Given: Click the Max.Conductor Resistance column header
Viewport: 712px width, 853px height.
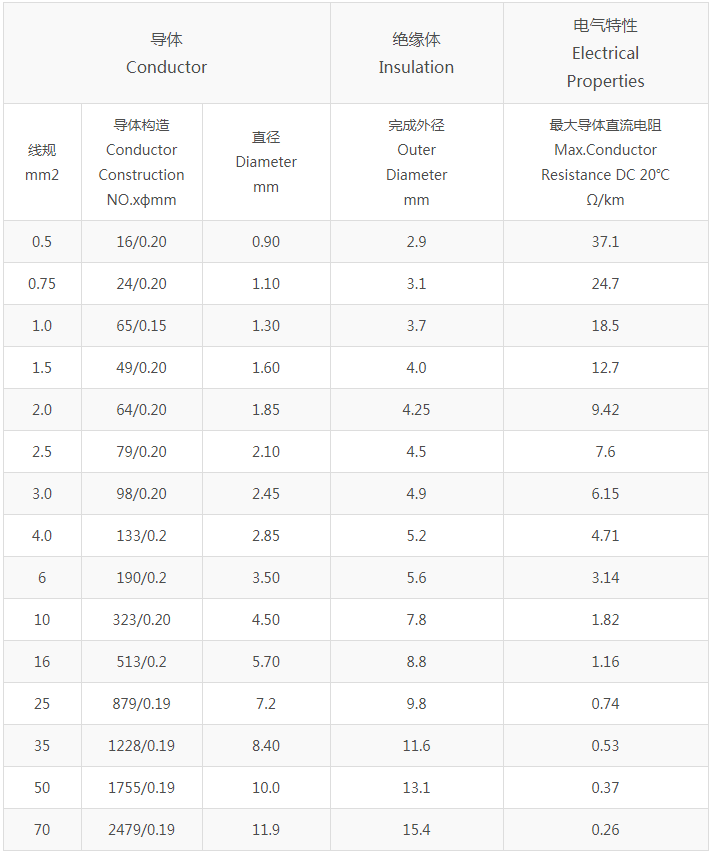Looking at the screenshot, I should click(605, 162).
